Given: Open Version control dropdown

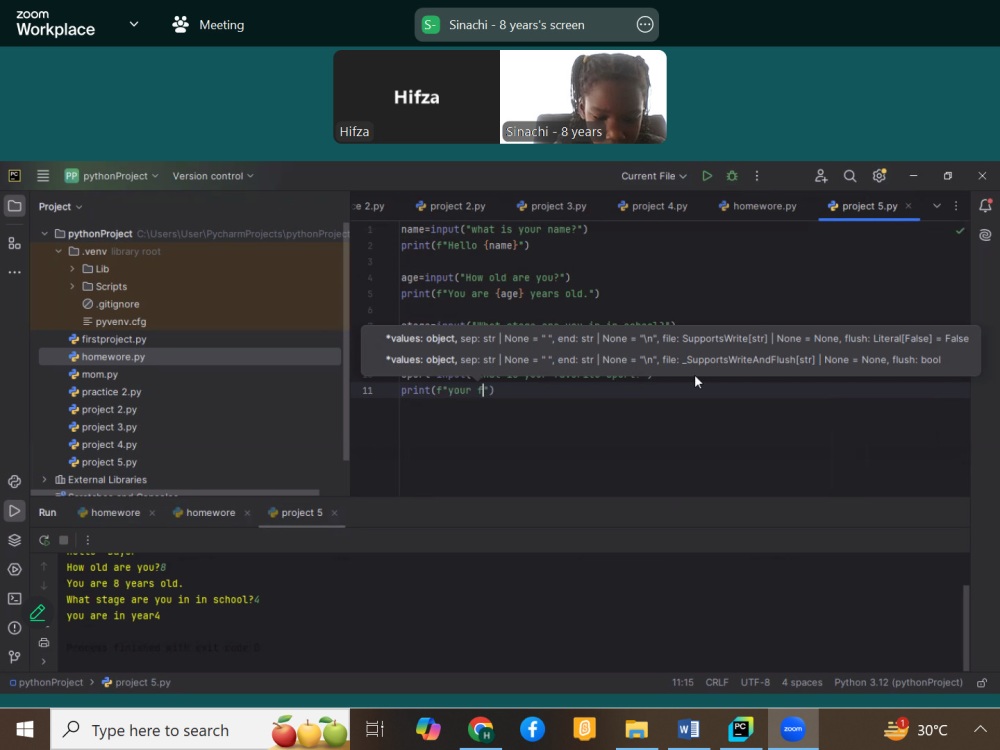Looking at the screenshot, I should 213,176.
